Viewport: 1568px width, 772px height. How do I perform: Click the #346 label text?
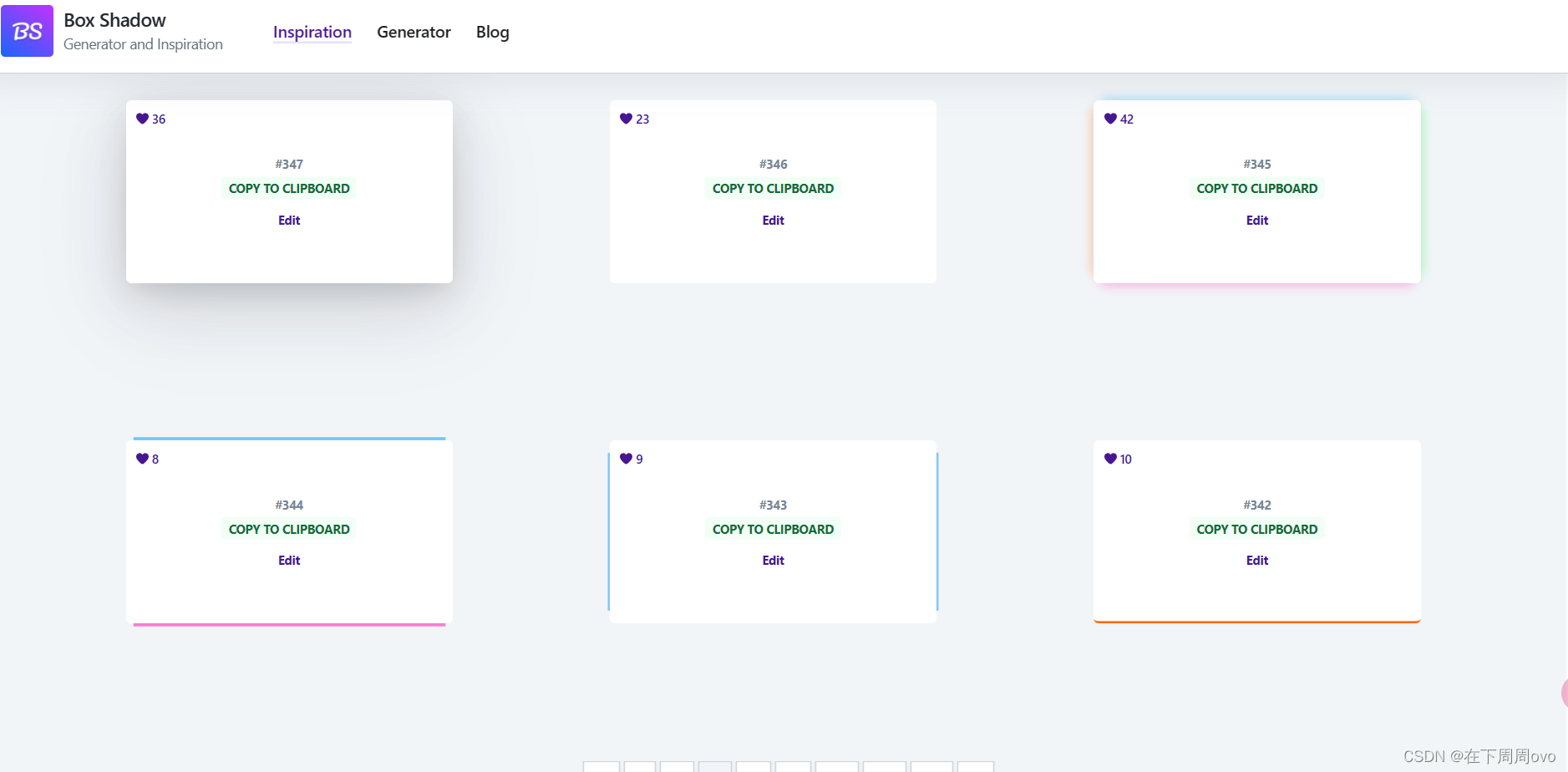click(x=774, y=165)
